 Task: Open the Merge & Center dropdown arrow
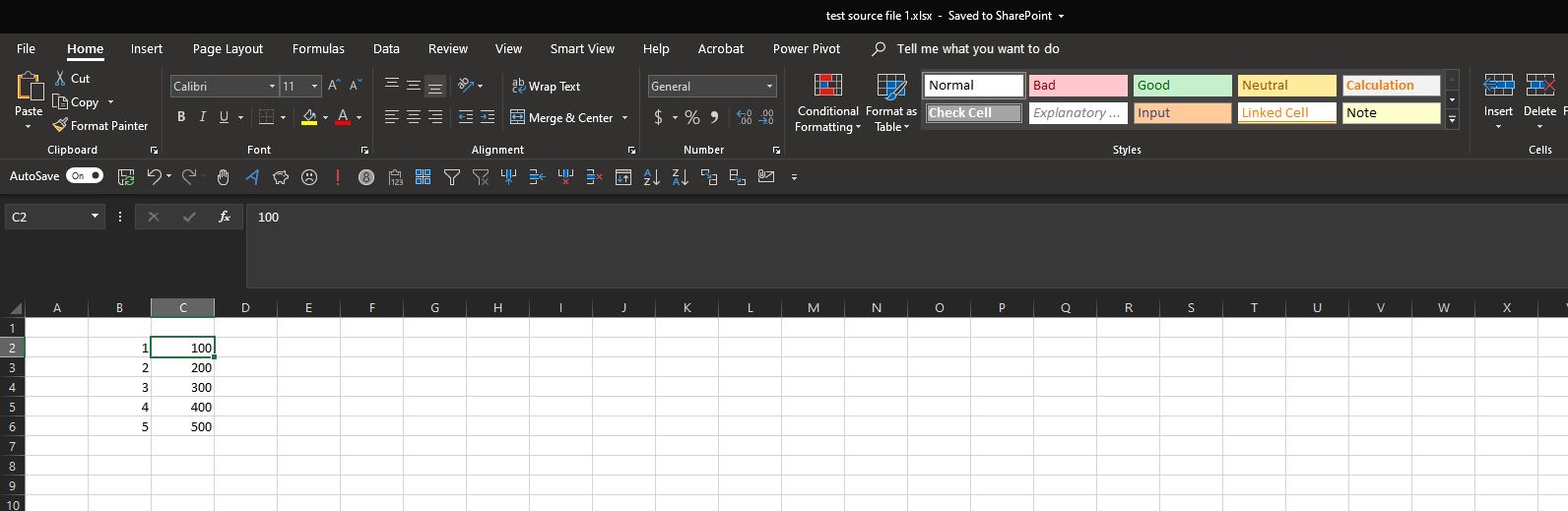(x=624, y=118)
